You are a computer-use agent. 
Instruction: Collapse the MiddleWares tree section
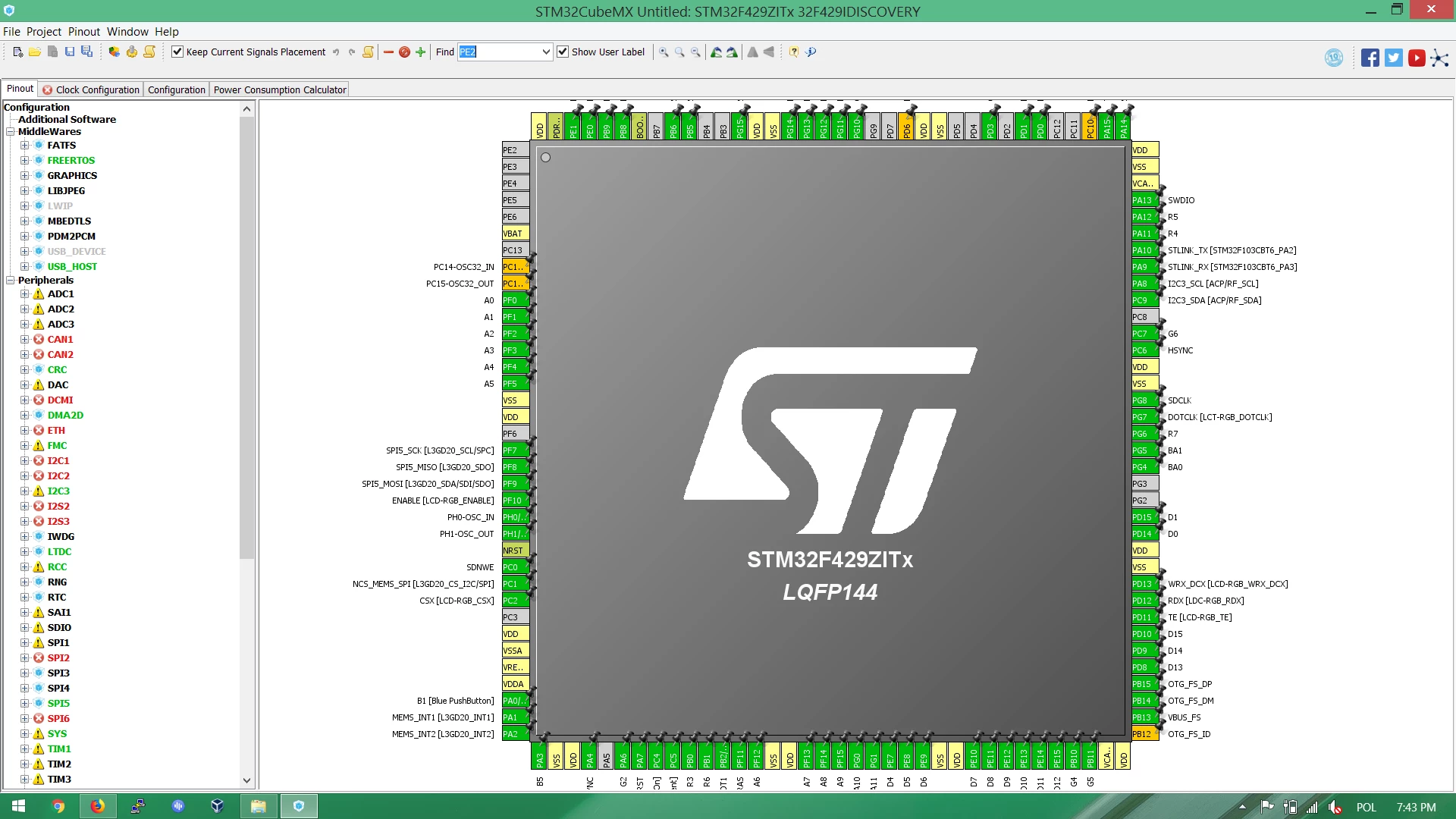[11, 131]
